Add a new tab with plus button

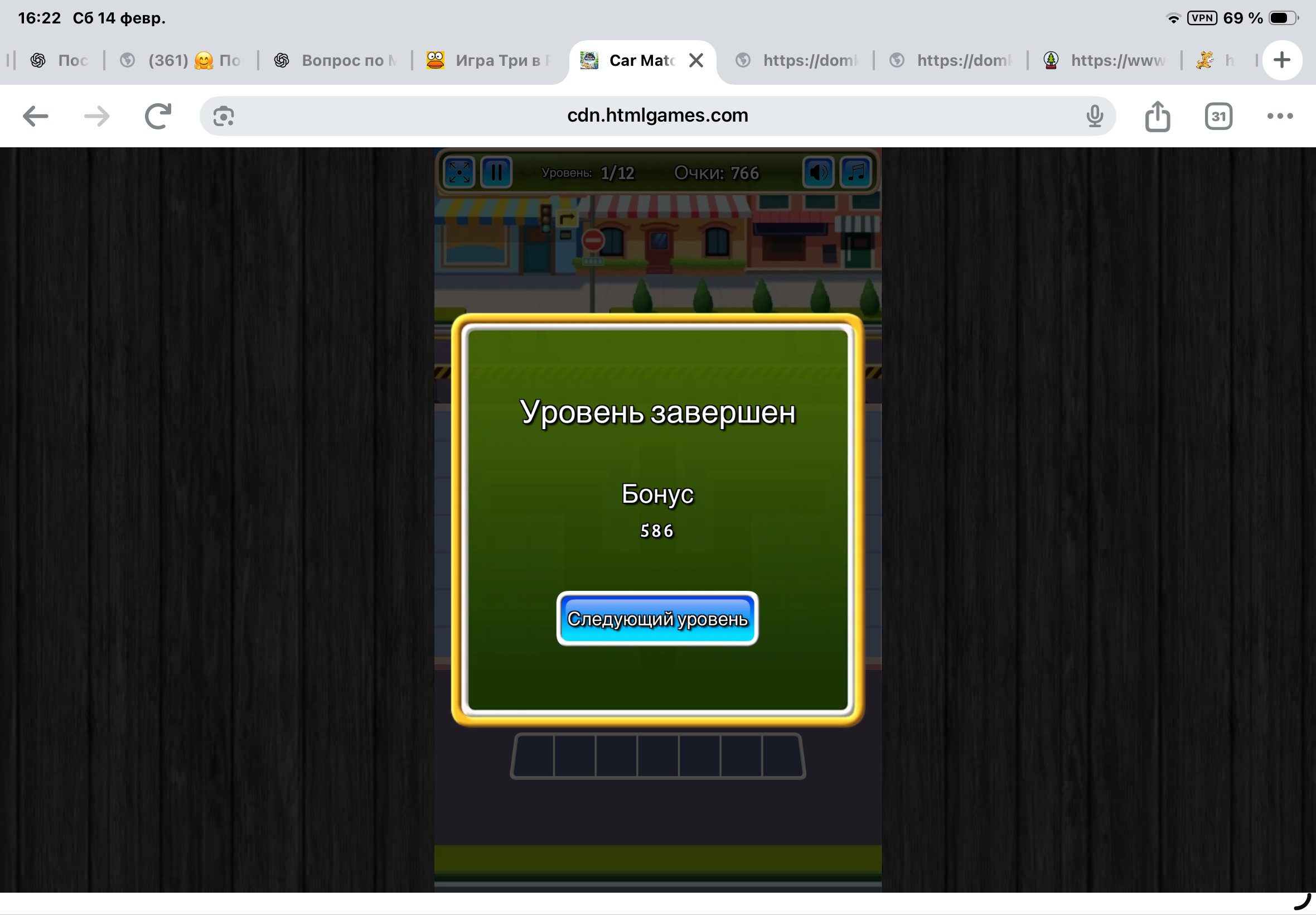(1282, 60)
